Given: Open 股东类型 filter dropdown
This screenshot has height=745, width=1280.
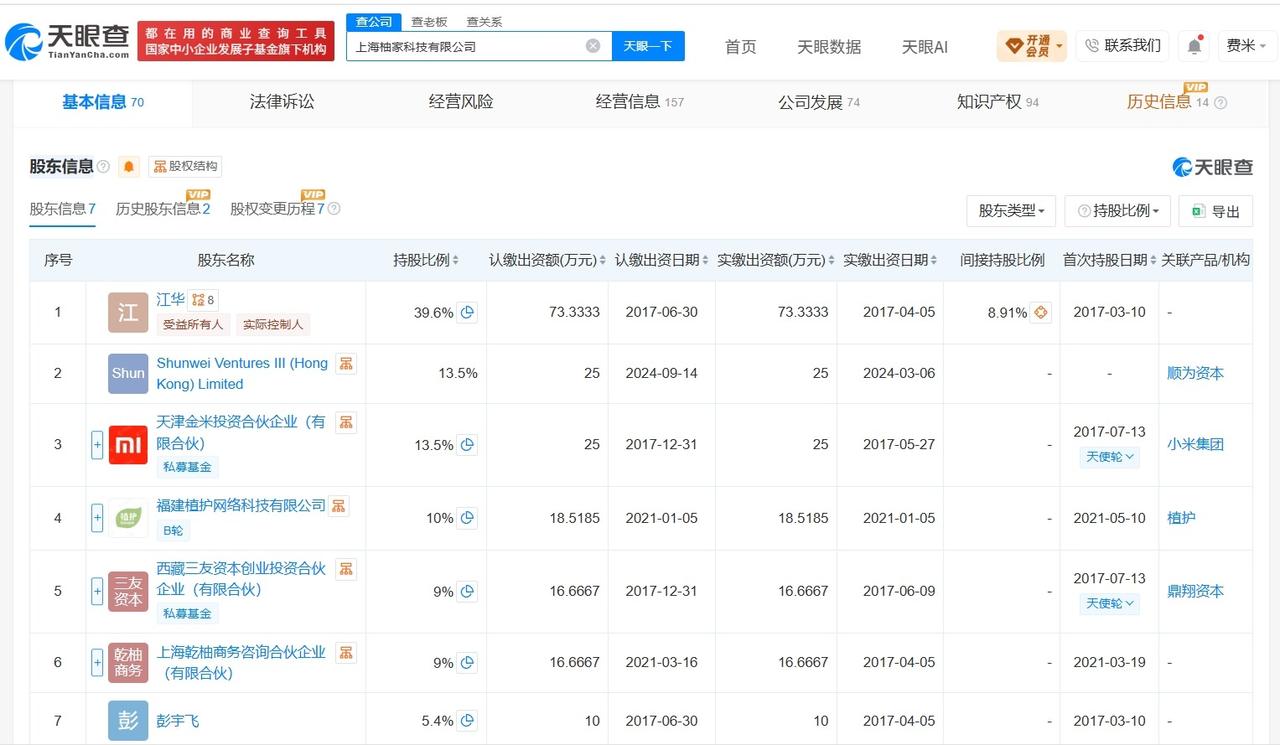Looking at the screenshot, I should [1011, 211].
